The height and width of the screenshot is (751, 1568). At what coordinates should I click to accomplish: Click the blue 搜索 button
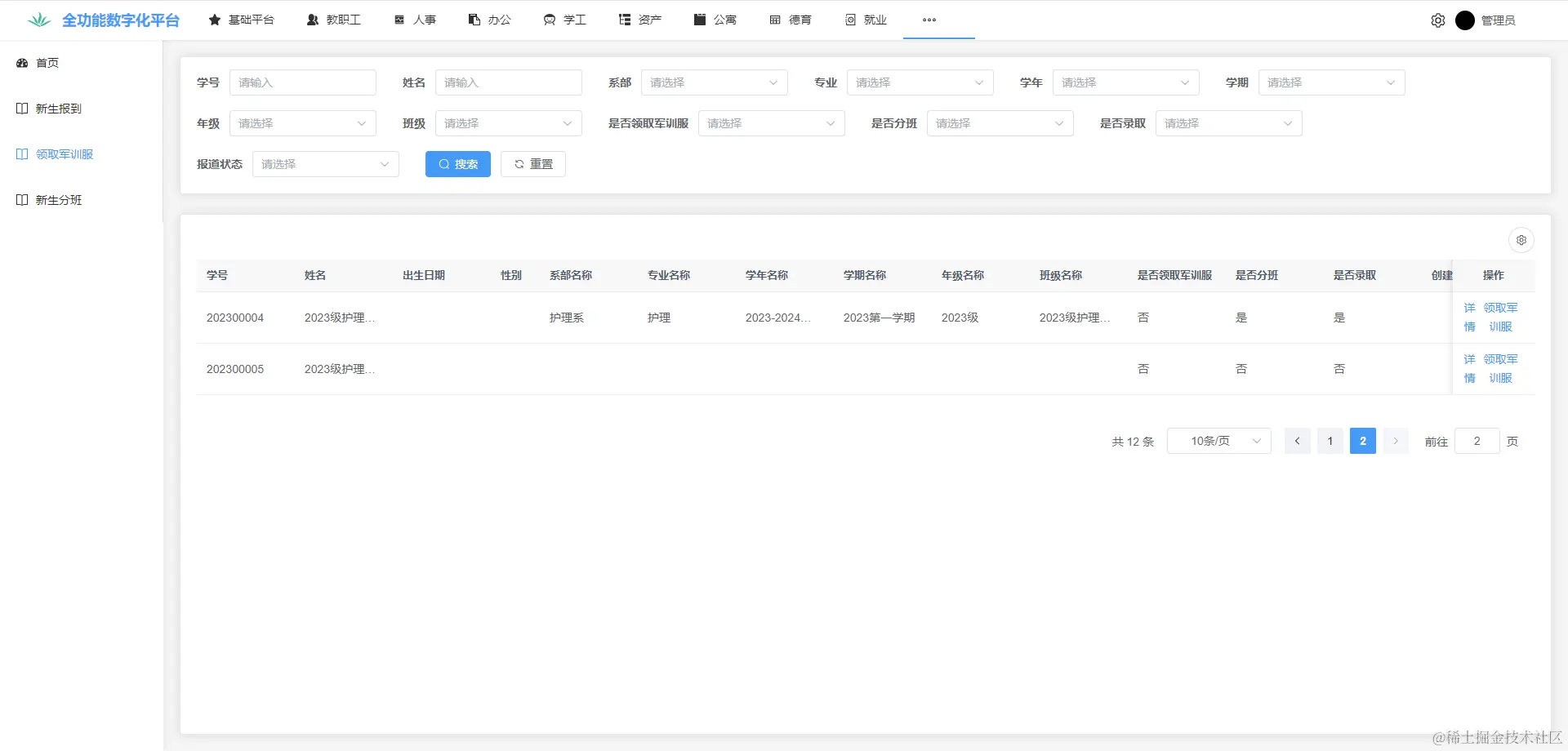[x=458, y=164]
